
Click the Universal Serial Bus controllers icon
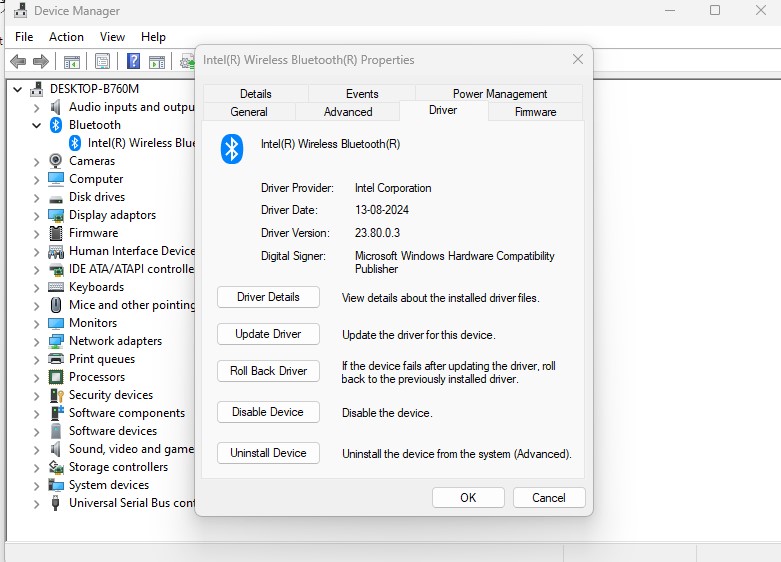pos(57,503)
